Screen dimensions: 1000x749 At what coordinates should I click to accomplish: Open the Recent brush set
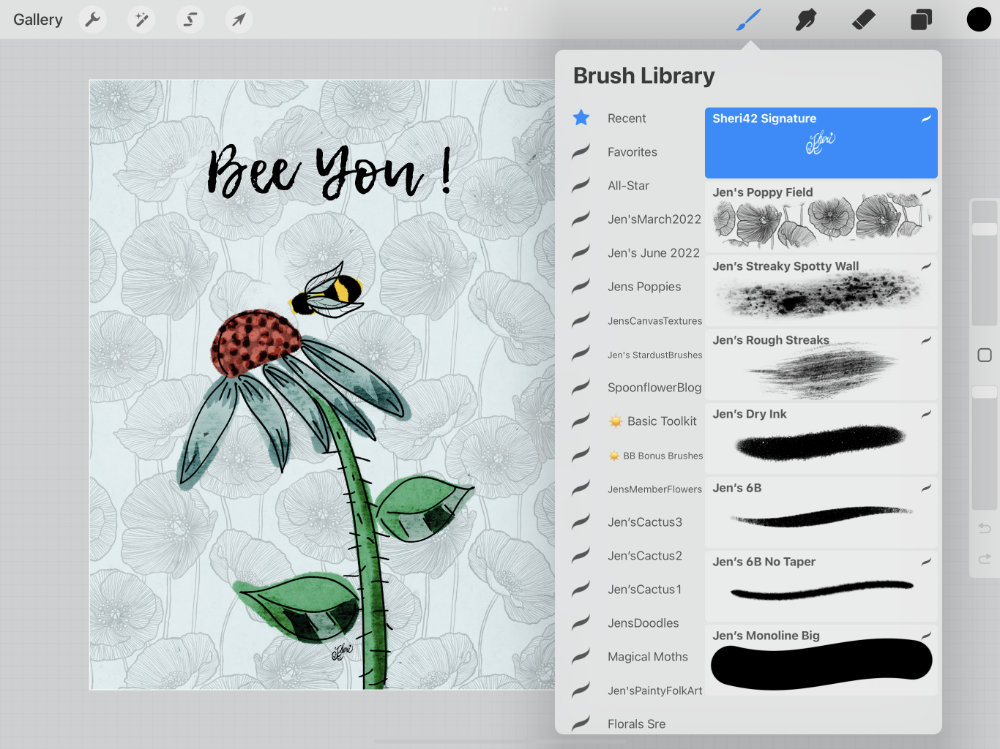(627, 118)
